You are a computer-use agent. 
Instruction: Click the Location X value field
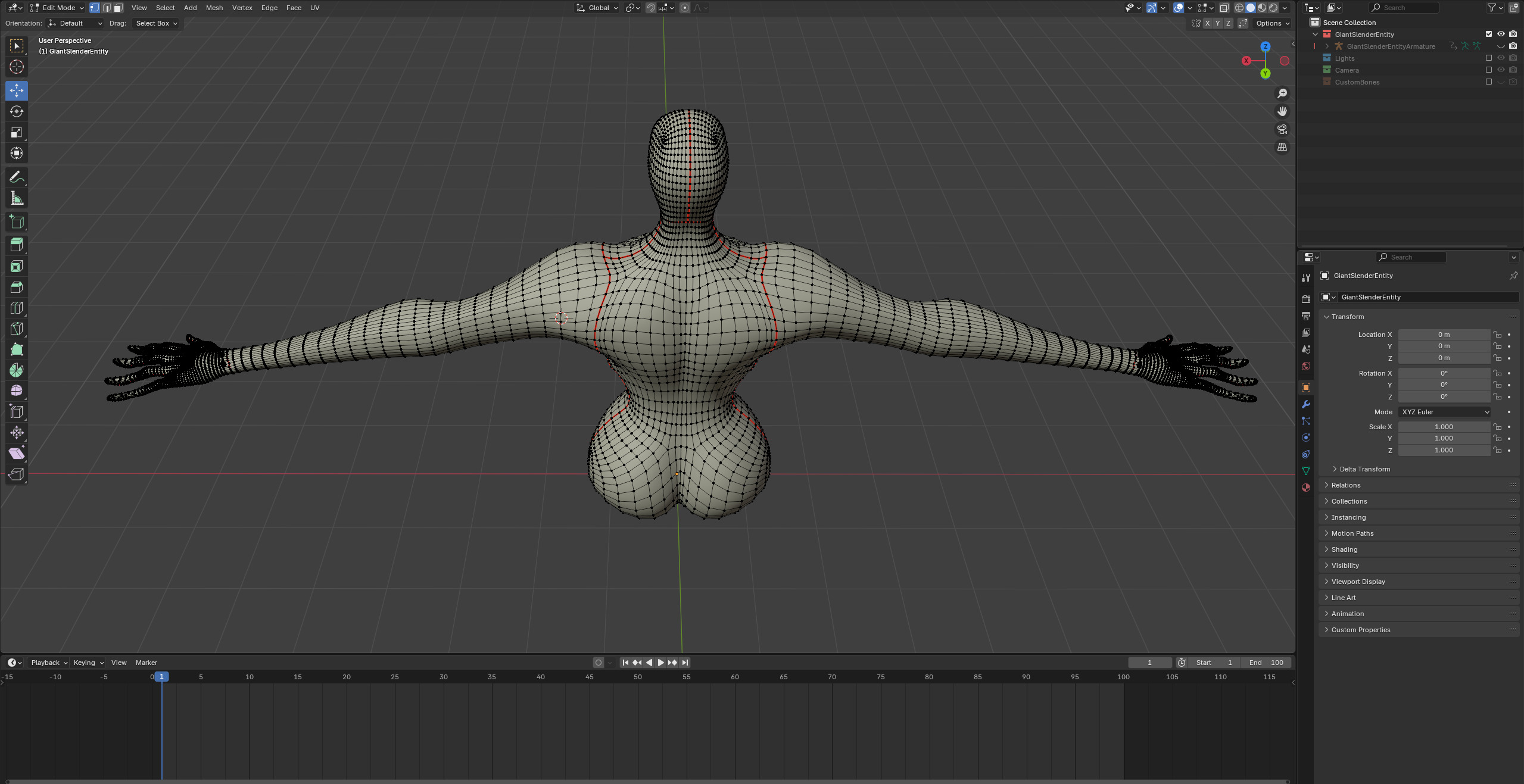pos(1444,335)
